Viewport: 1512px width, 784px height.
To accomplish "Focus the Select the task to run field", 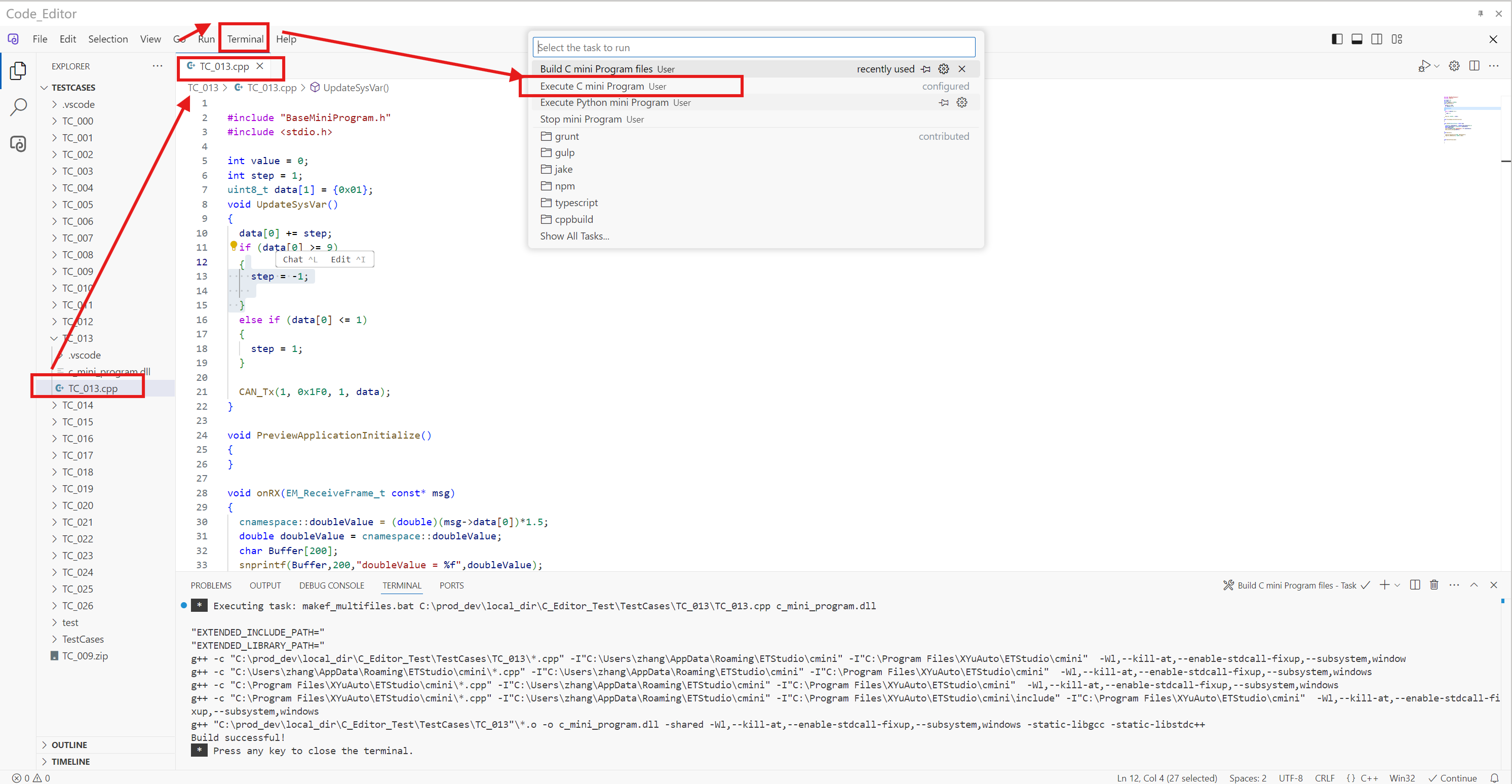I will (x=753, y=48).
